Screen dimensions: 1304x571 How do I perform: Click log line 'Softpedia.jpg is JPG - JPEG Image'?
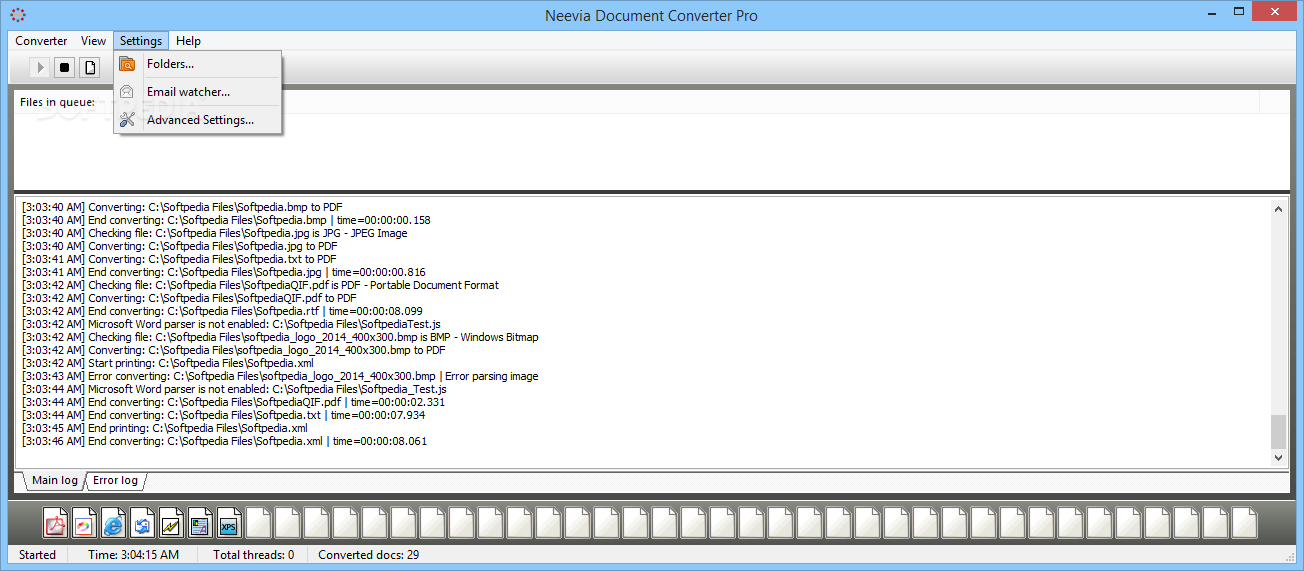click(x=214, y=233)
